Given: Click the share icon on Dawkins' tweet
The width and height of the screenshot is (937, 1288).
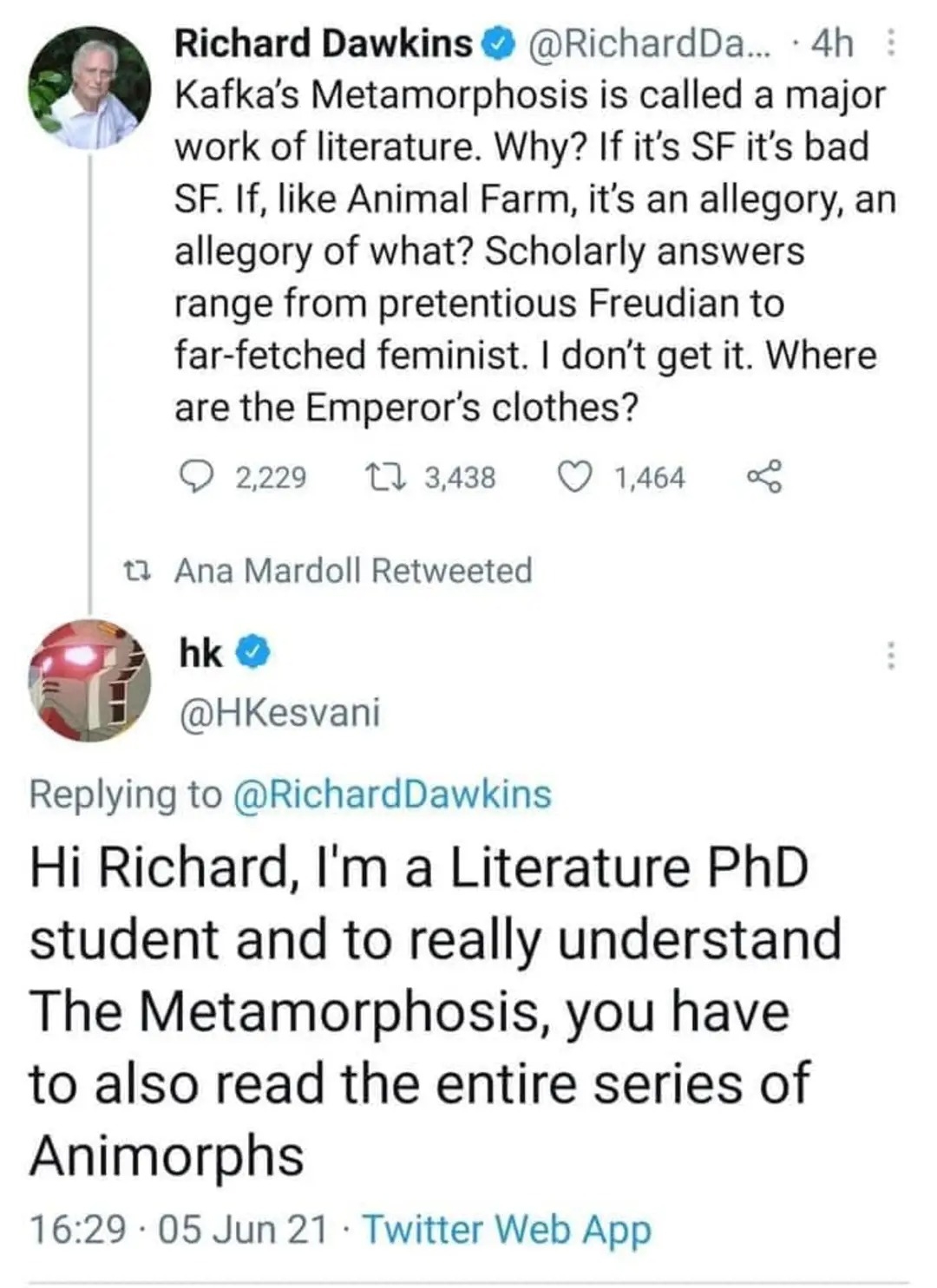Looking at the screenshot, I should [x=764, y=476].
